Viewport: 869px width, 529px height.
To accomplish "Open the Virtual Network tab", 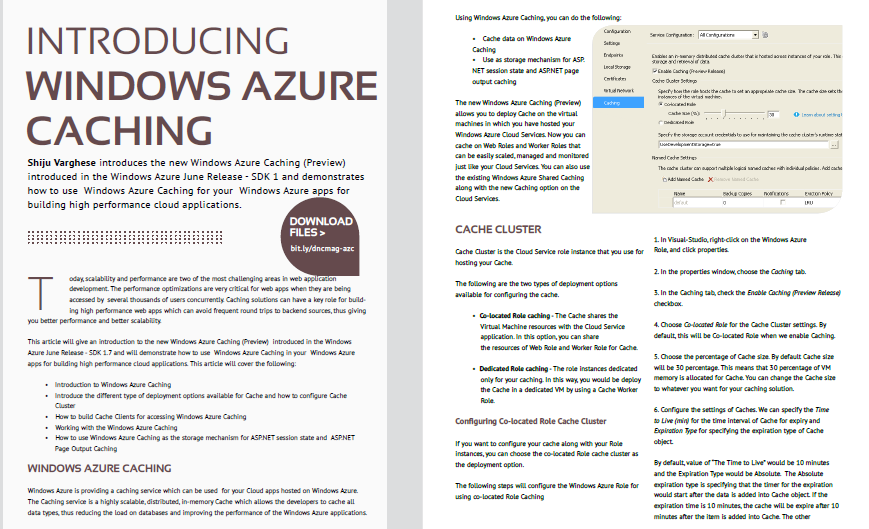I will tap(618, 90).
